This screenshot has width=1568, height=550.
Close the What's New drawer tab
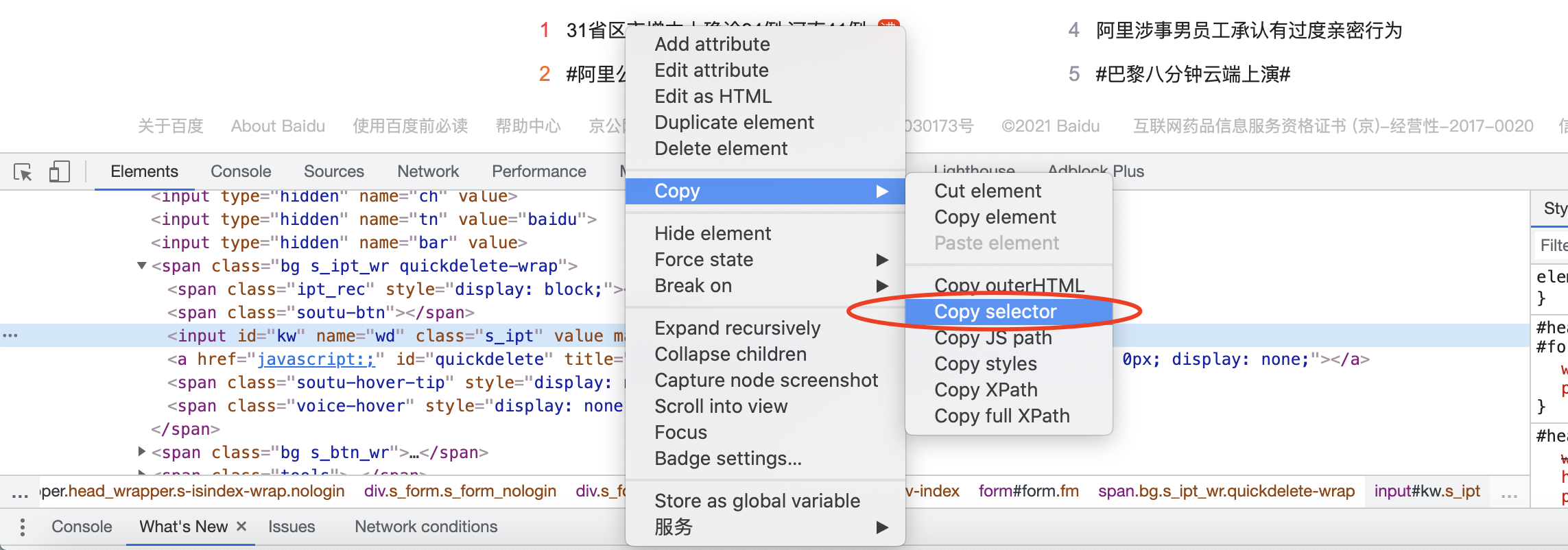click(241, 526)
